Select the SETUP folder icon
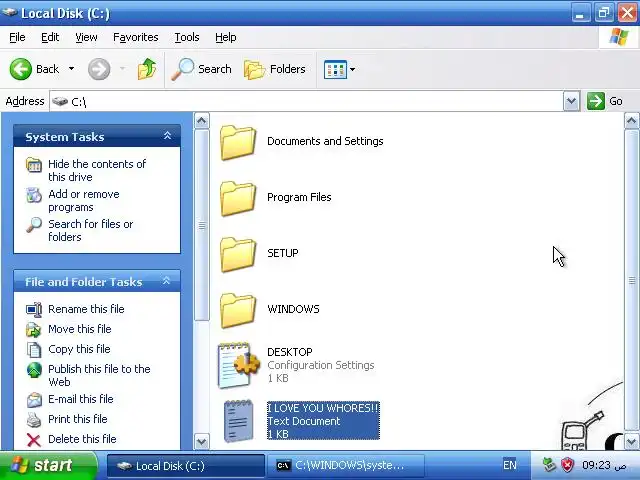Viewport: 640px width, 480px height. (238, 254)
